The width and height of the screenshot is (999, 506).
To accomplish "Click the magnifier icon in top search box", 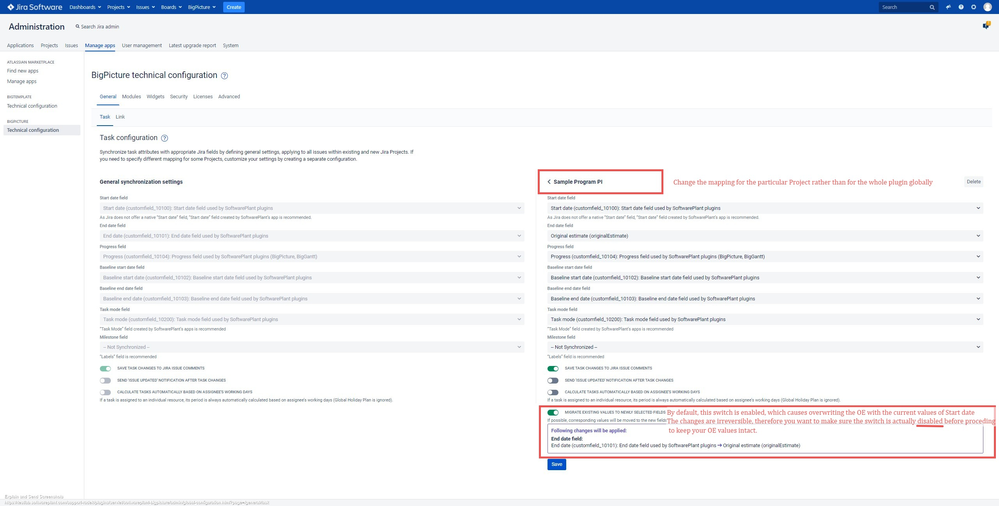I will pyautogui.click(x=932, y=7).
